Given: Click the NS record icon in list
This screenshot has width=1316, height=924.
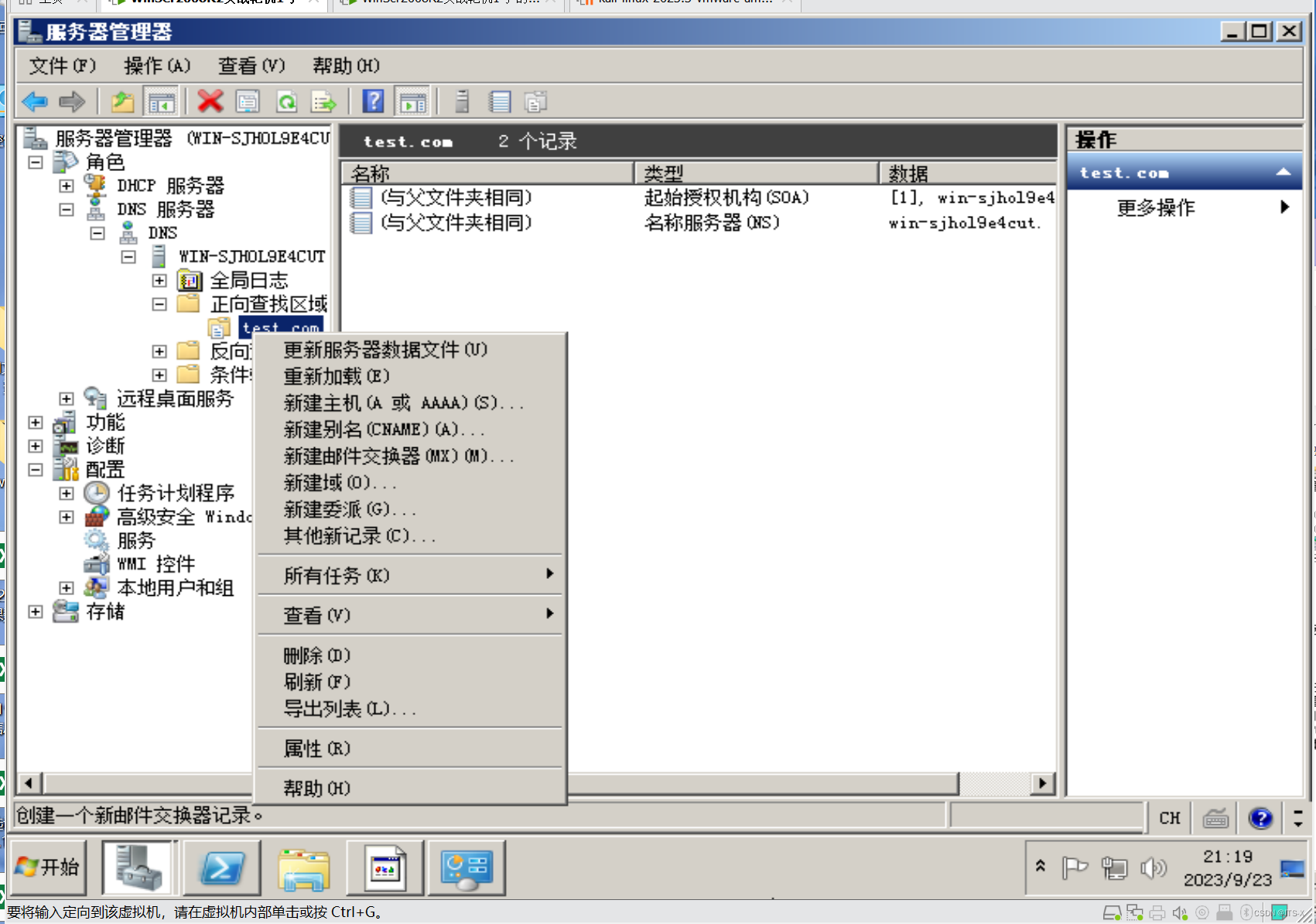Looking at the screenshot, I should point(361,223).
